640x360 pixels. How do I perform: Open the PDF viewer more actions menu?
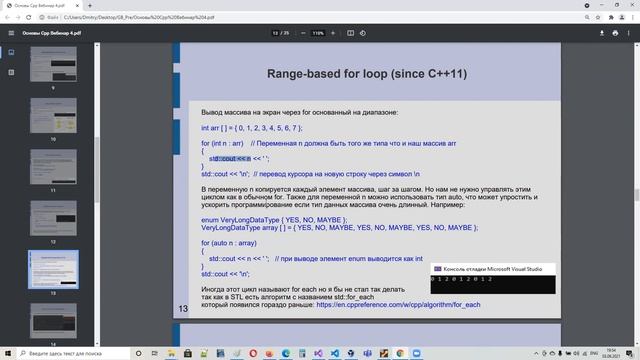click(629, 33)
